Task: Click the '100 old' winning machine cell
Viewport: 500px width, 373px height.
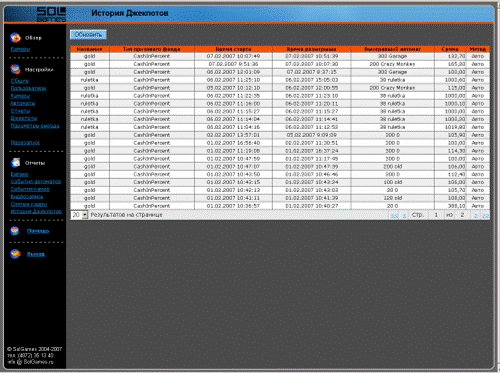Action: [x=392, y=182]
